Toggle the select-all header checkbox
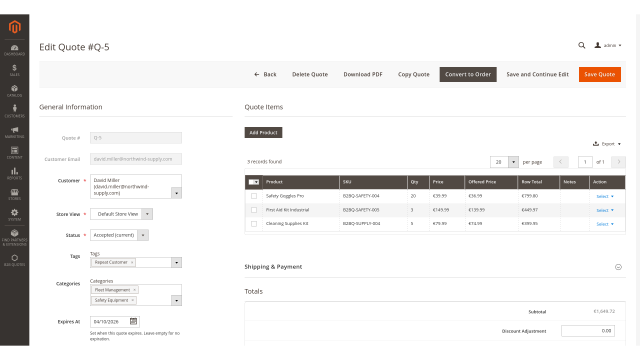The height and width of the screenshot is (360, 640). 253,182
